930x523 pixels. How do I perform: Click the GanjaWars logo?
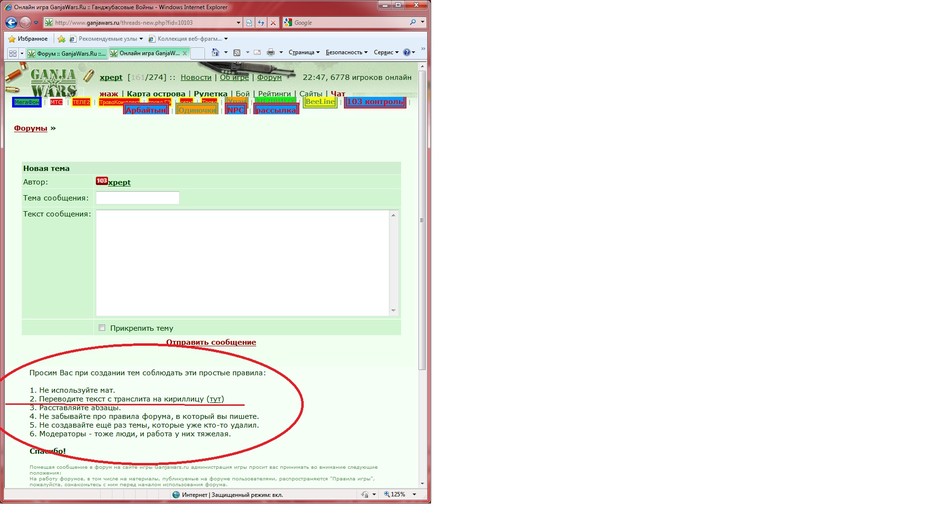53,82
